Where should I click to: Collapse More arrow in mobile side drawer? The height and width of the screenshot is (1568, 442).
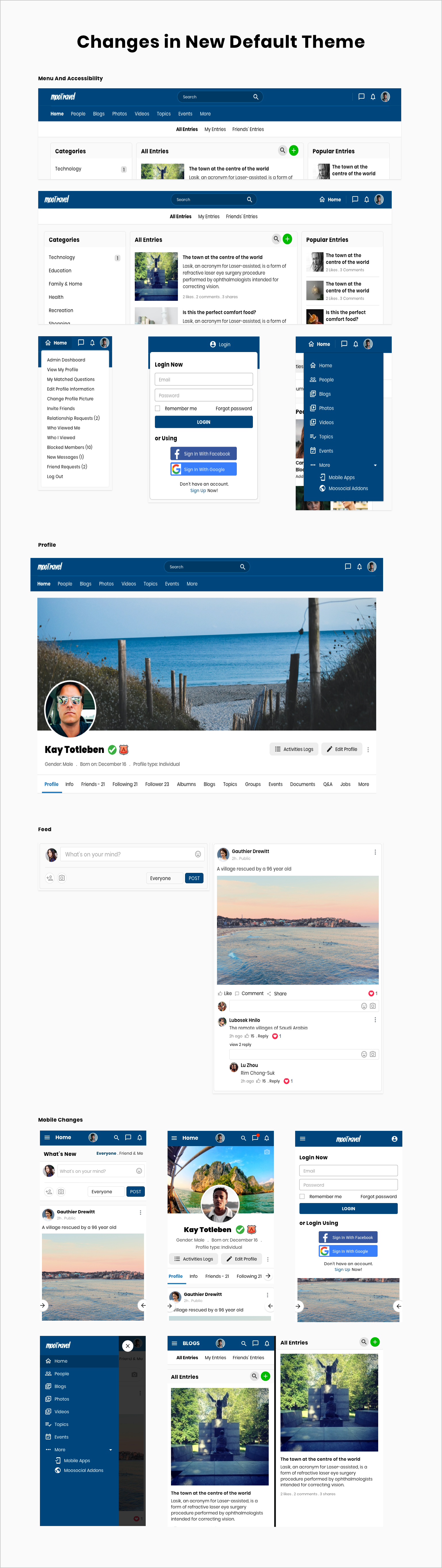[x=111, y=1450]
